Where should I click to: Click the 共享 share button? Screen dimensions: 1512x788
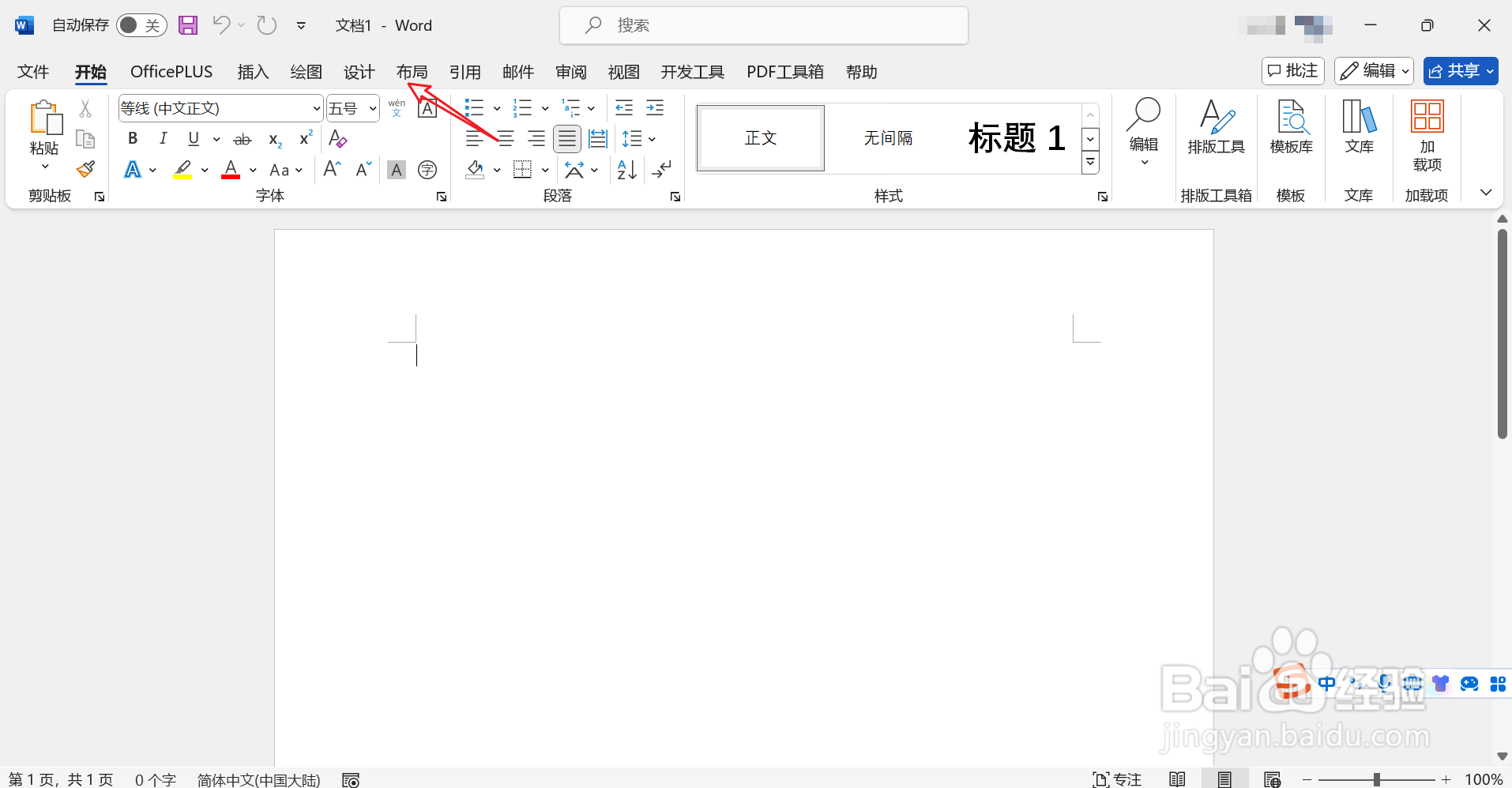click(x=1460, y=70)
